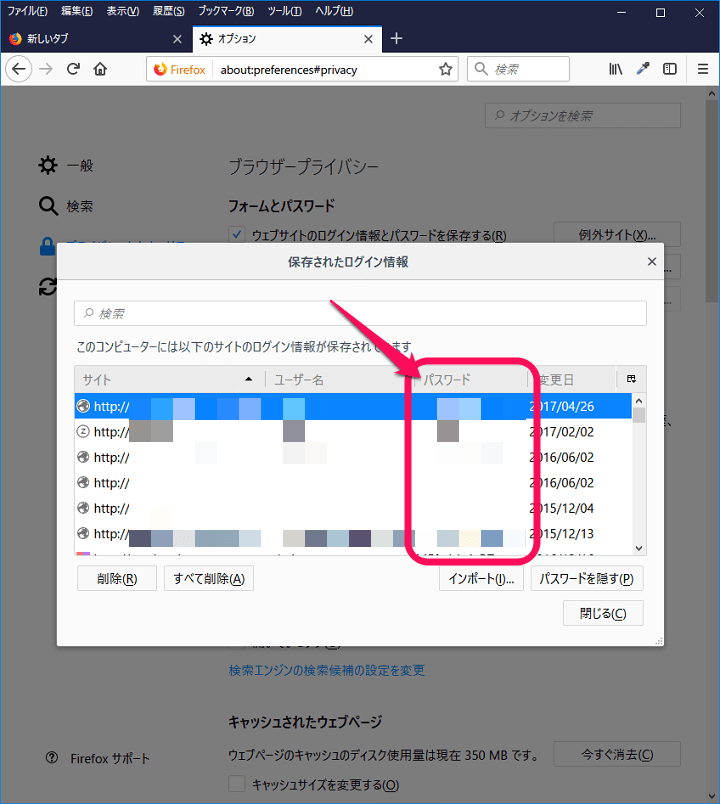
Task: Focus the オプションを検索 field
Action: 583,115
